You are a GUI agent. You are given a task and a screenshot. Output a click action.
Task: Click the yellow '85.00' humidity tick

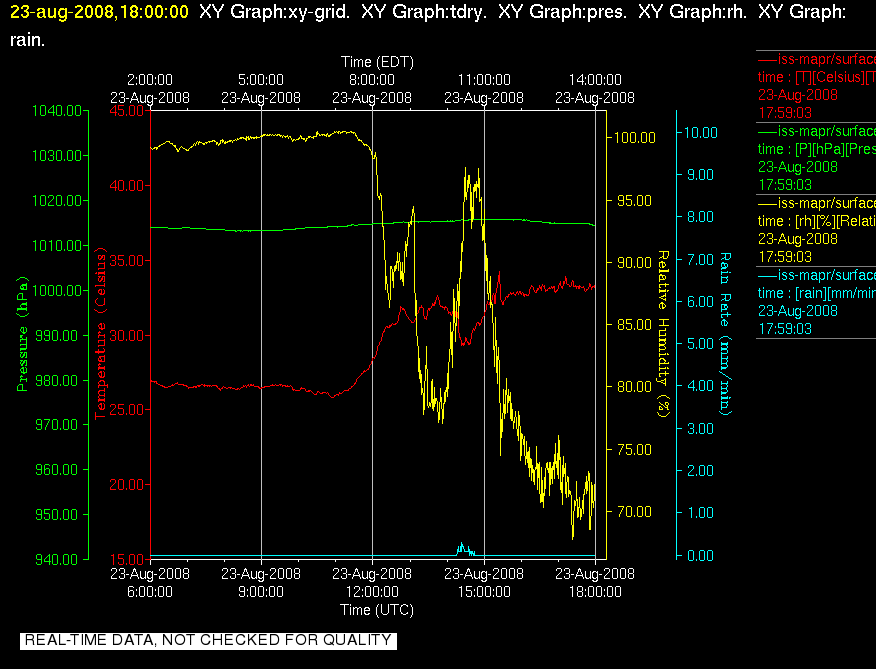pos(635,325)
